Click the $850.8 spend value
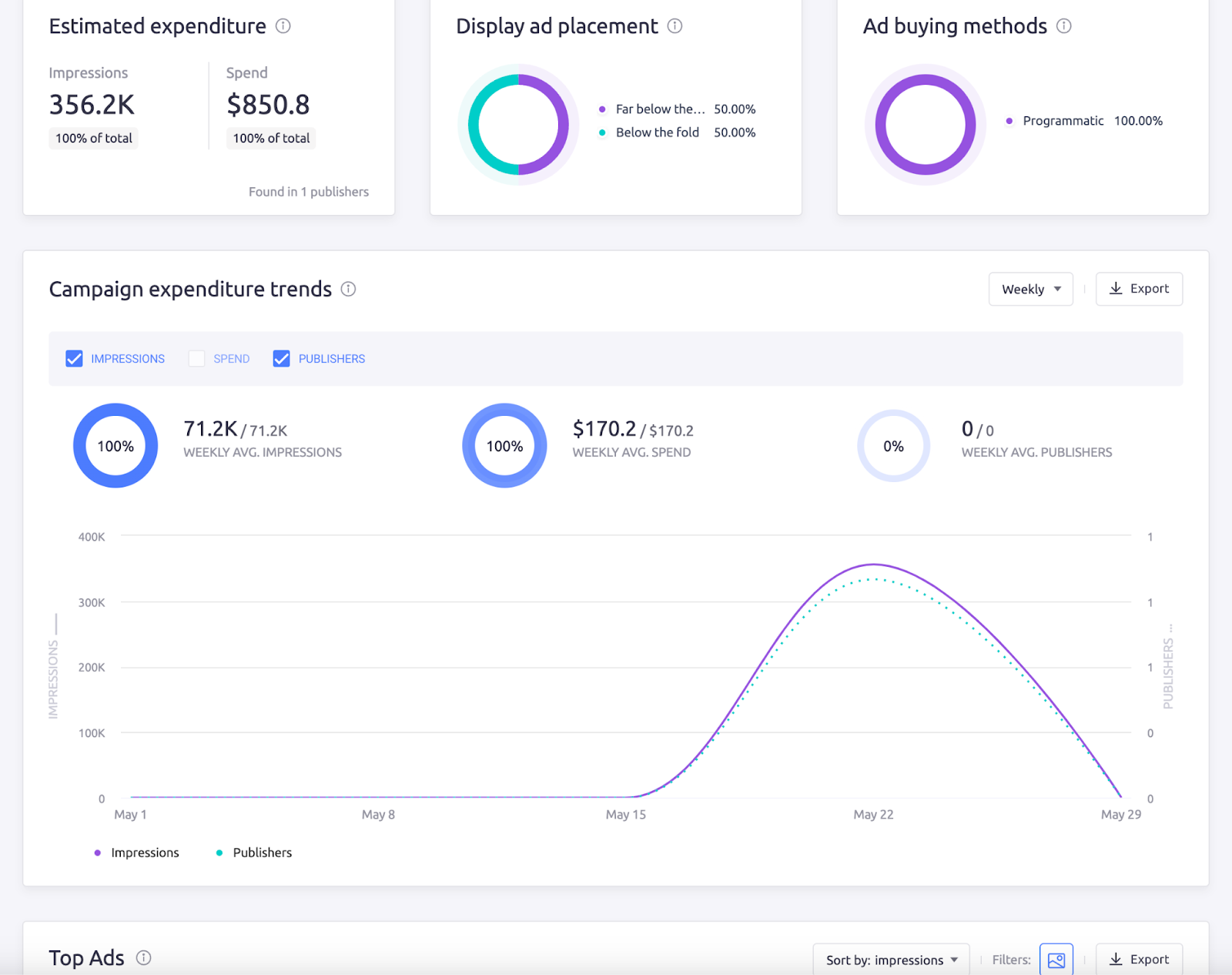Image resolution: width=1232 pixels, height=975 pixels. (268, 105)
